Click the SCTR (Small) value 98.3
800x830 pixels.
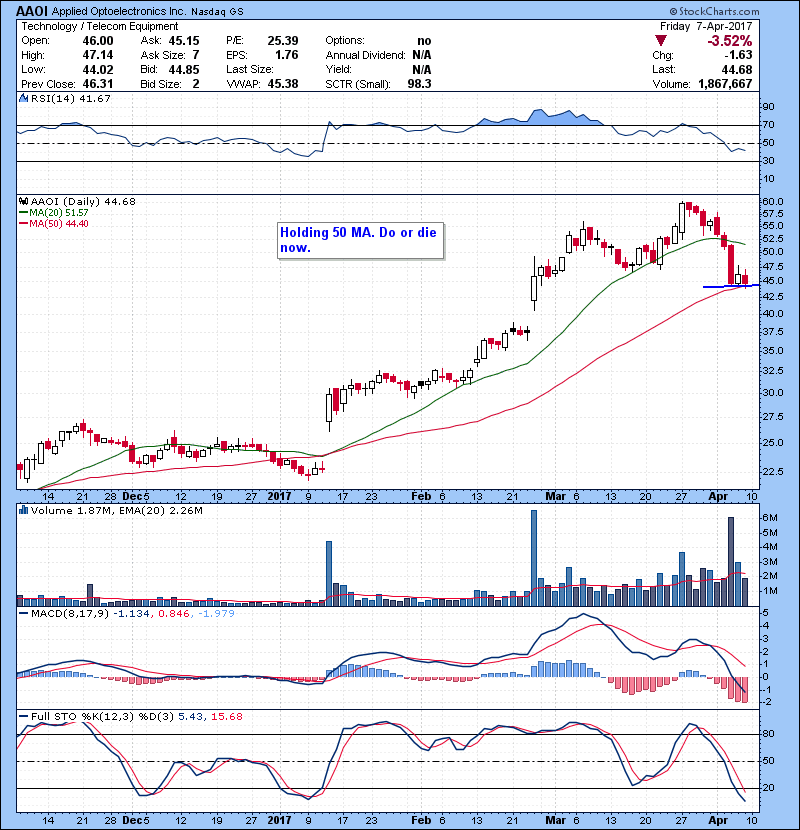tap(419, 84)
